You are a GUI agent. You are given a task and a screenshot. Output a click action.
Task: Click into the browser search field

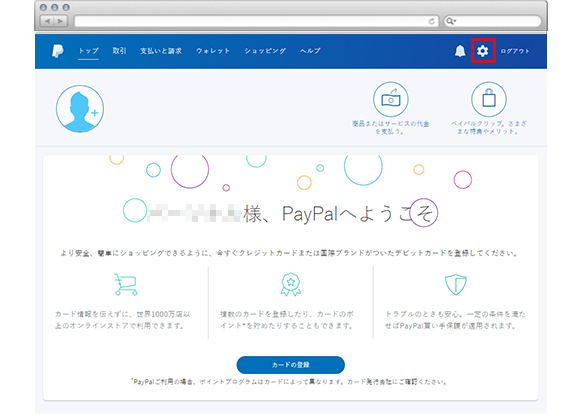pyautogui.click(x=493, y=21)
